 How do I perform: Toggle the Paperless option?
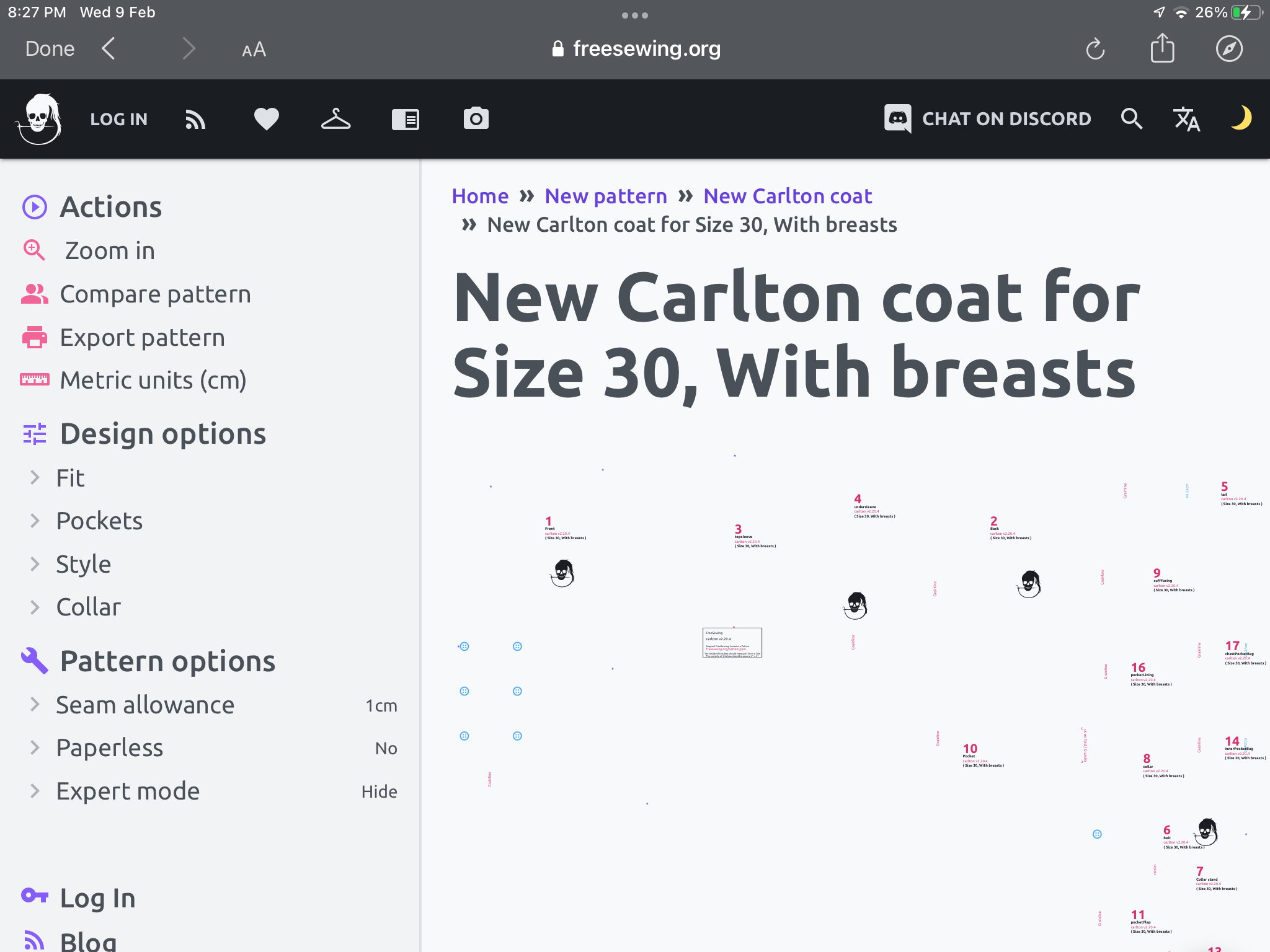(110, 747)
